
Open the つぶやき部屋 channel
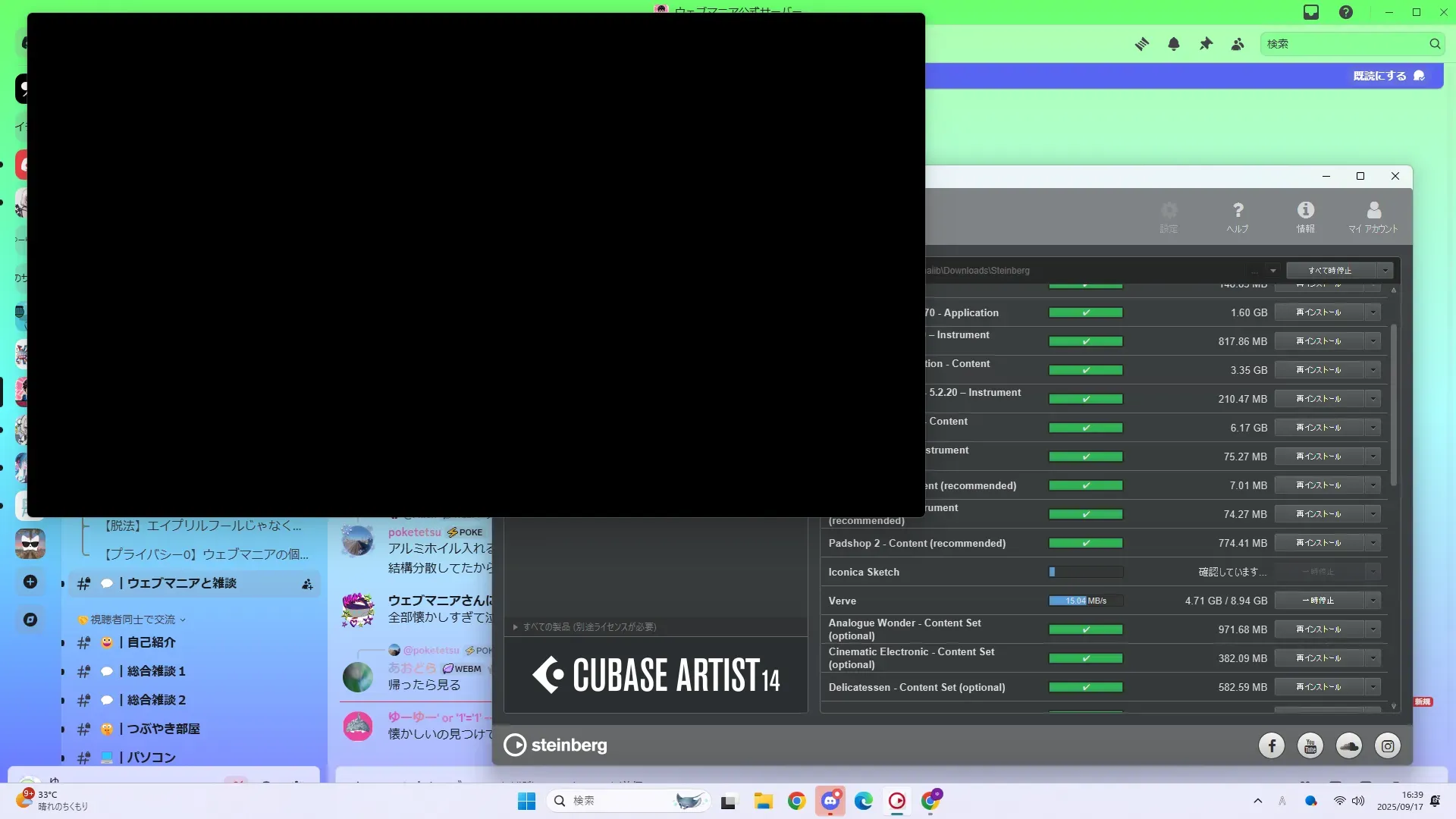pos(163,729)
